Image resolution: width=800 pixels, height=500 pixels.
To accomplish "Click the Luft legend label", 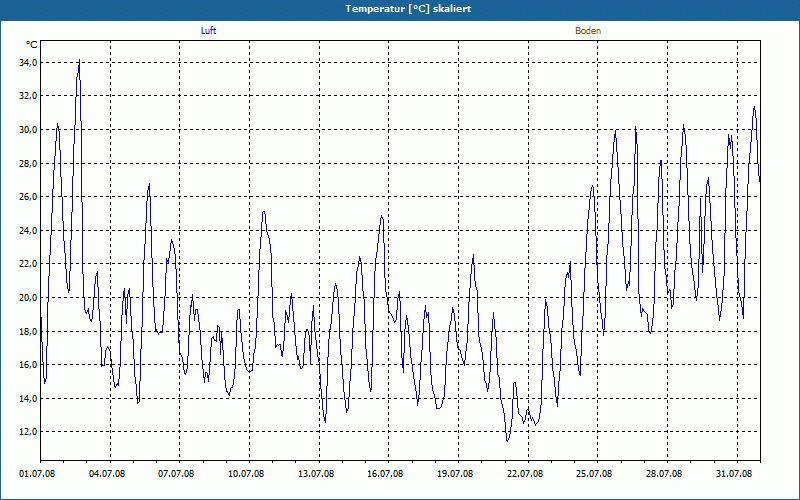I will pos(208,31).
